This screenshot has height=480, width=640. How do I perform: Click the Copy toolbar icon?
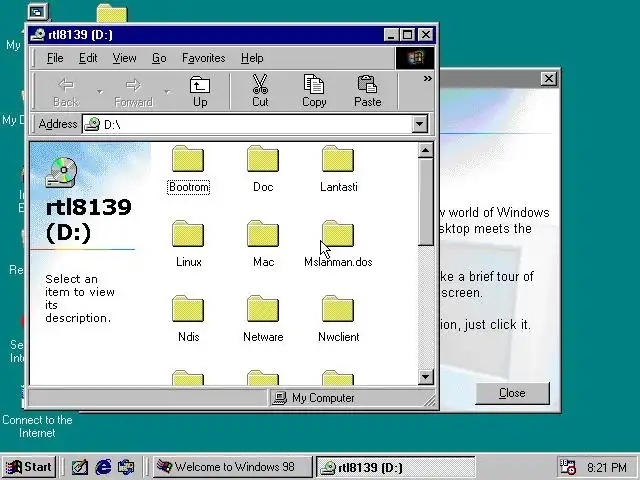click(x=313, y=84)
